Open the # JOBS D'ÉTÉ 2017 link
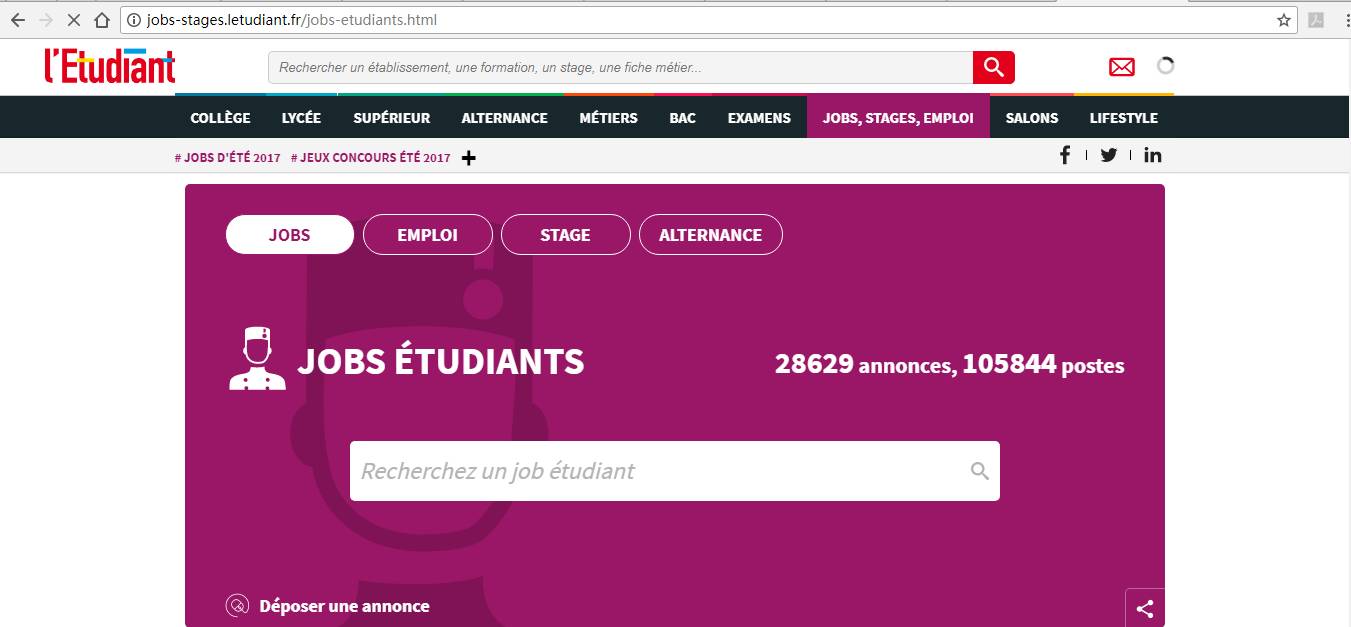 click(227, 158)
